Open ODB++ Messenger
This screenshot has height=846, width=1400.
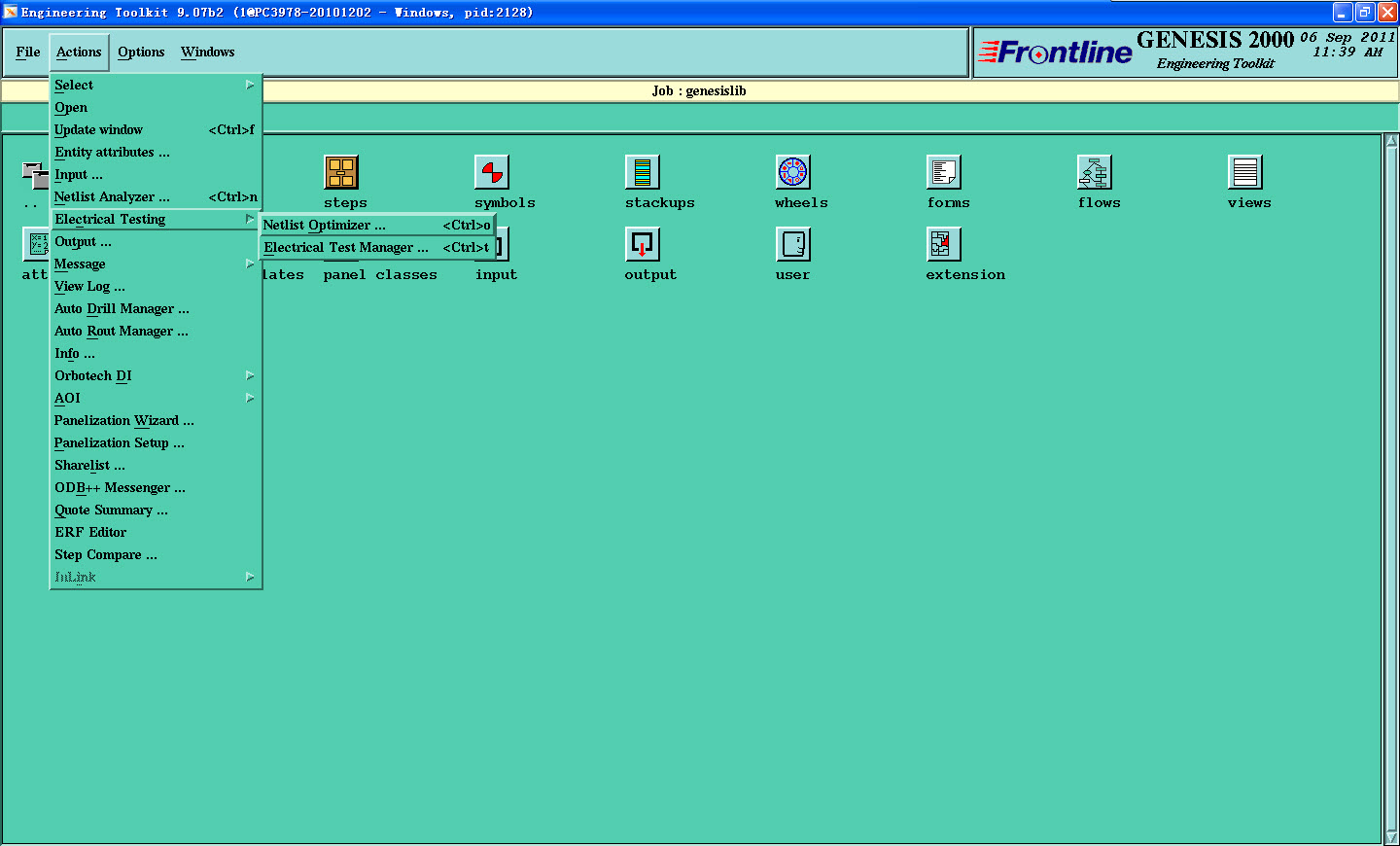pos(156,487)
